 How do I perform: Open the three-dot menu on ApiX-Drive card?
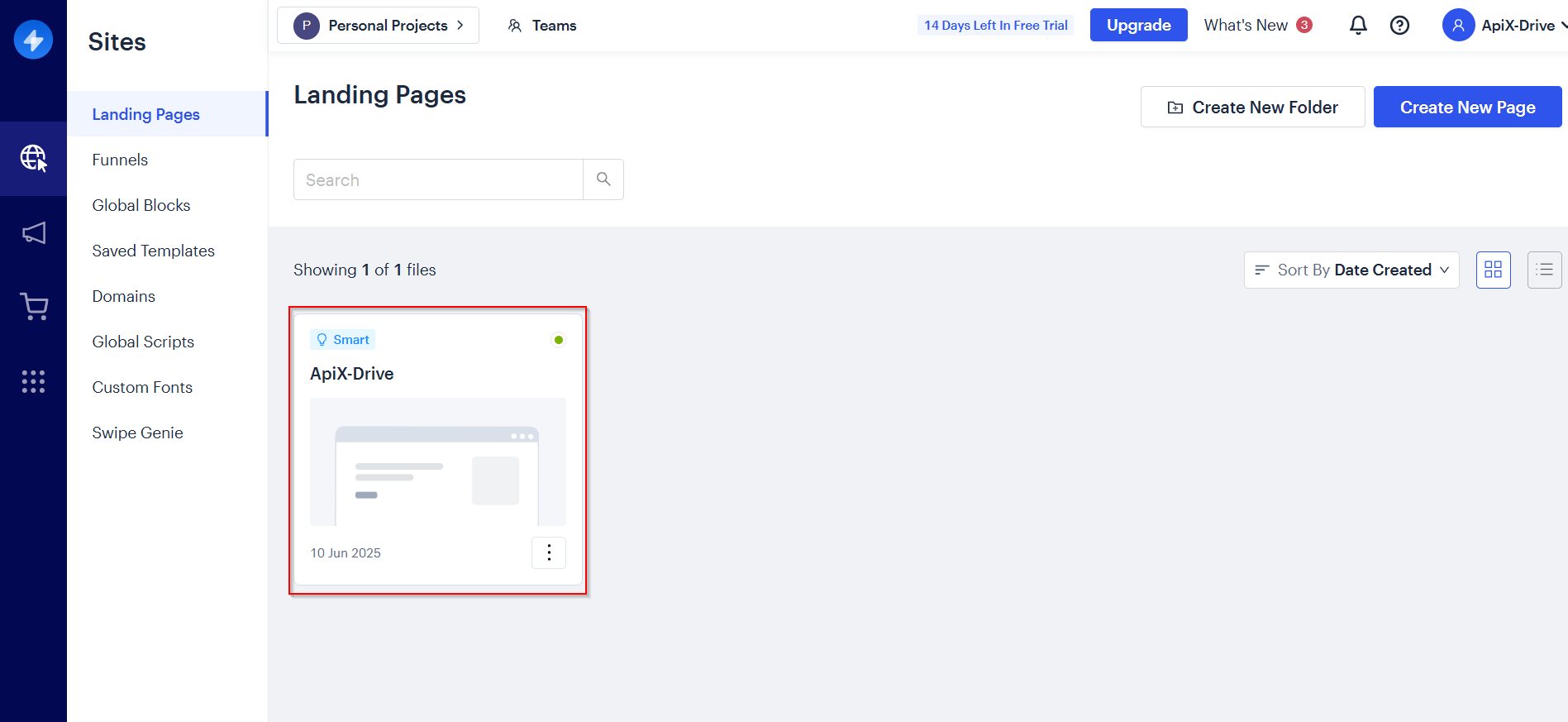coord(549,552)
